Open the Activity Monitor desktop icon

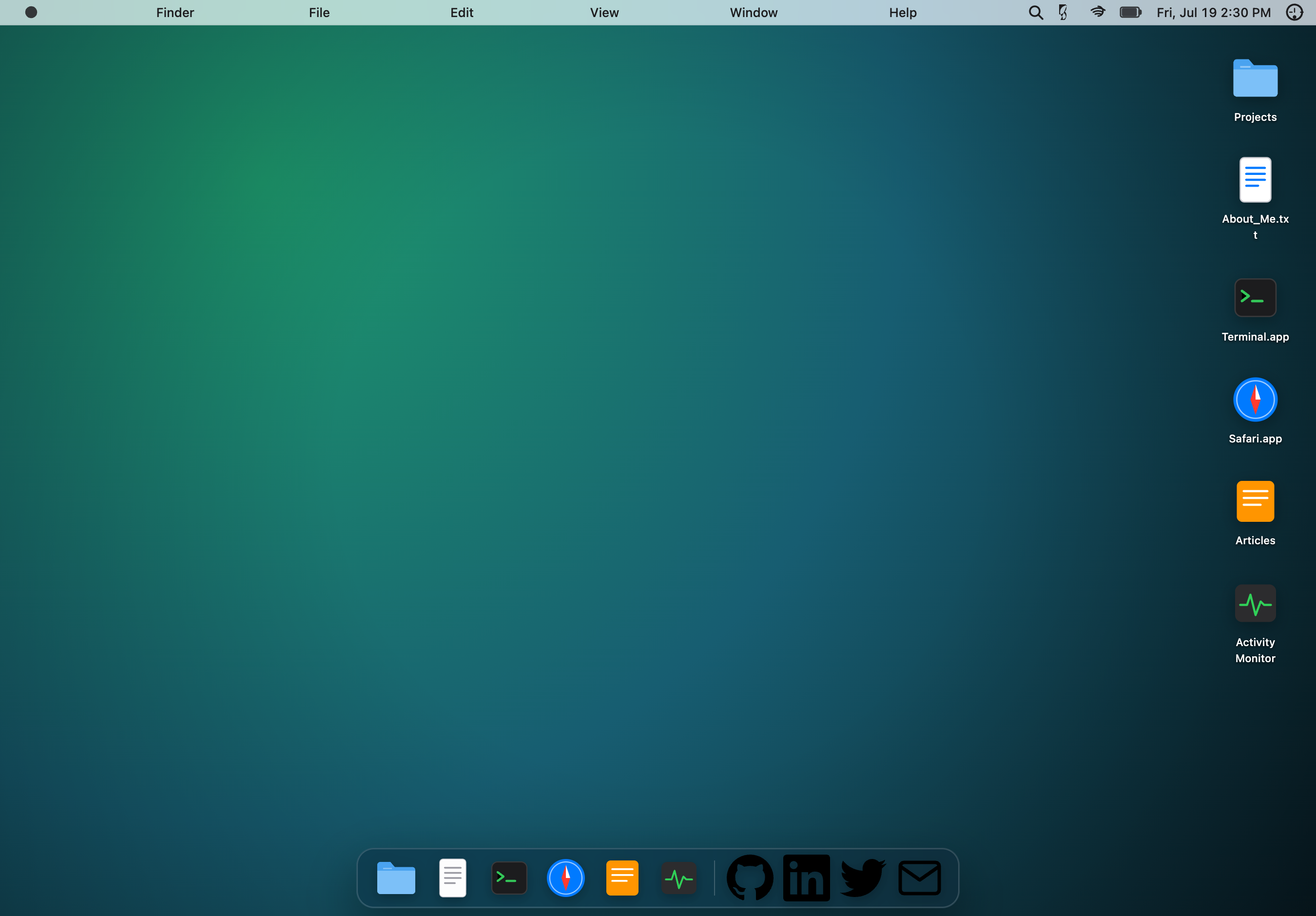click(x=1255, y=603)
